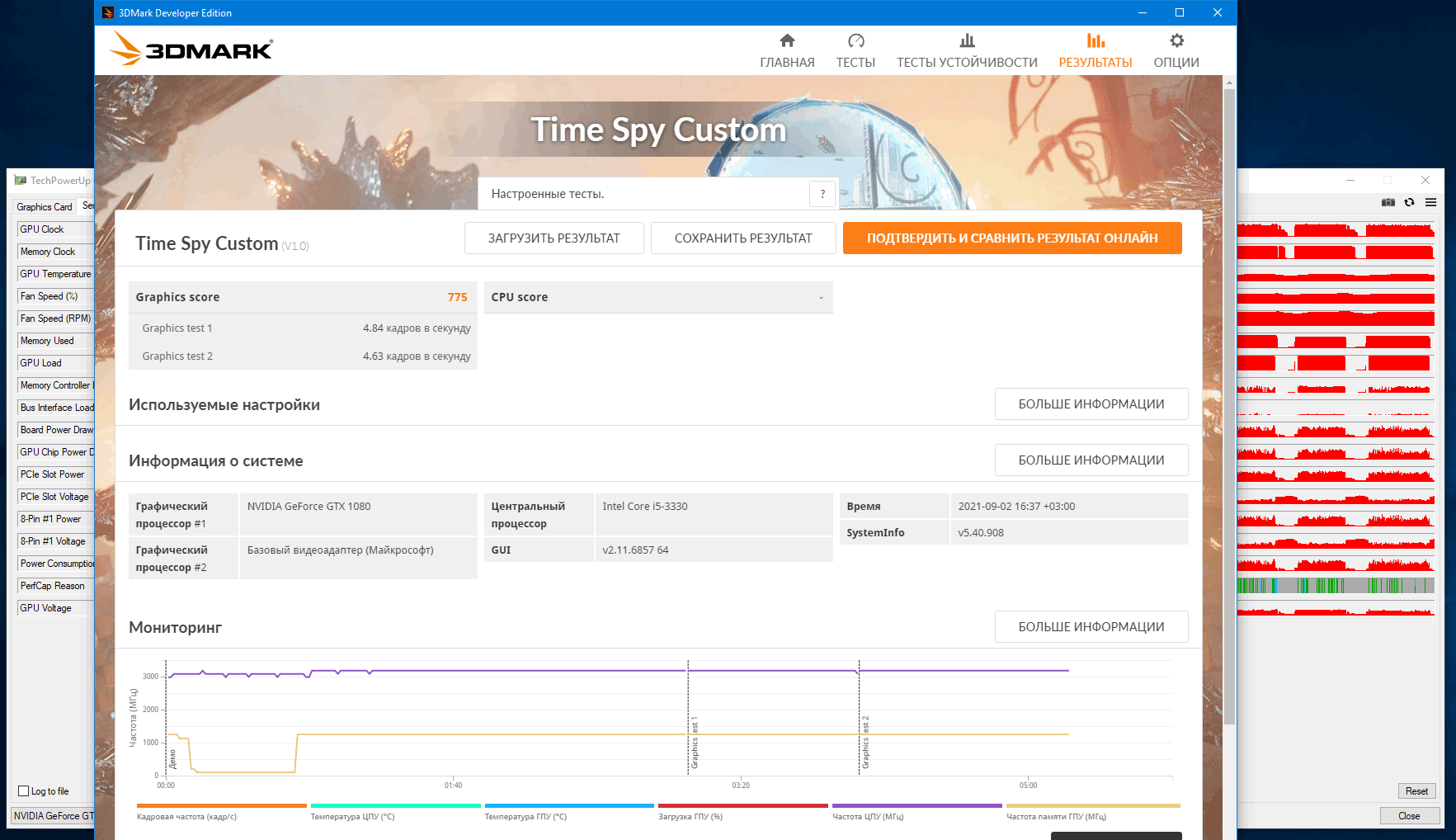Viewport: 1456px width, 840px height.
Task: Enable Log to file checkbox in GPU-Z
Action: coord(24,791)
